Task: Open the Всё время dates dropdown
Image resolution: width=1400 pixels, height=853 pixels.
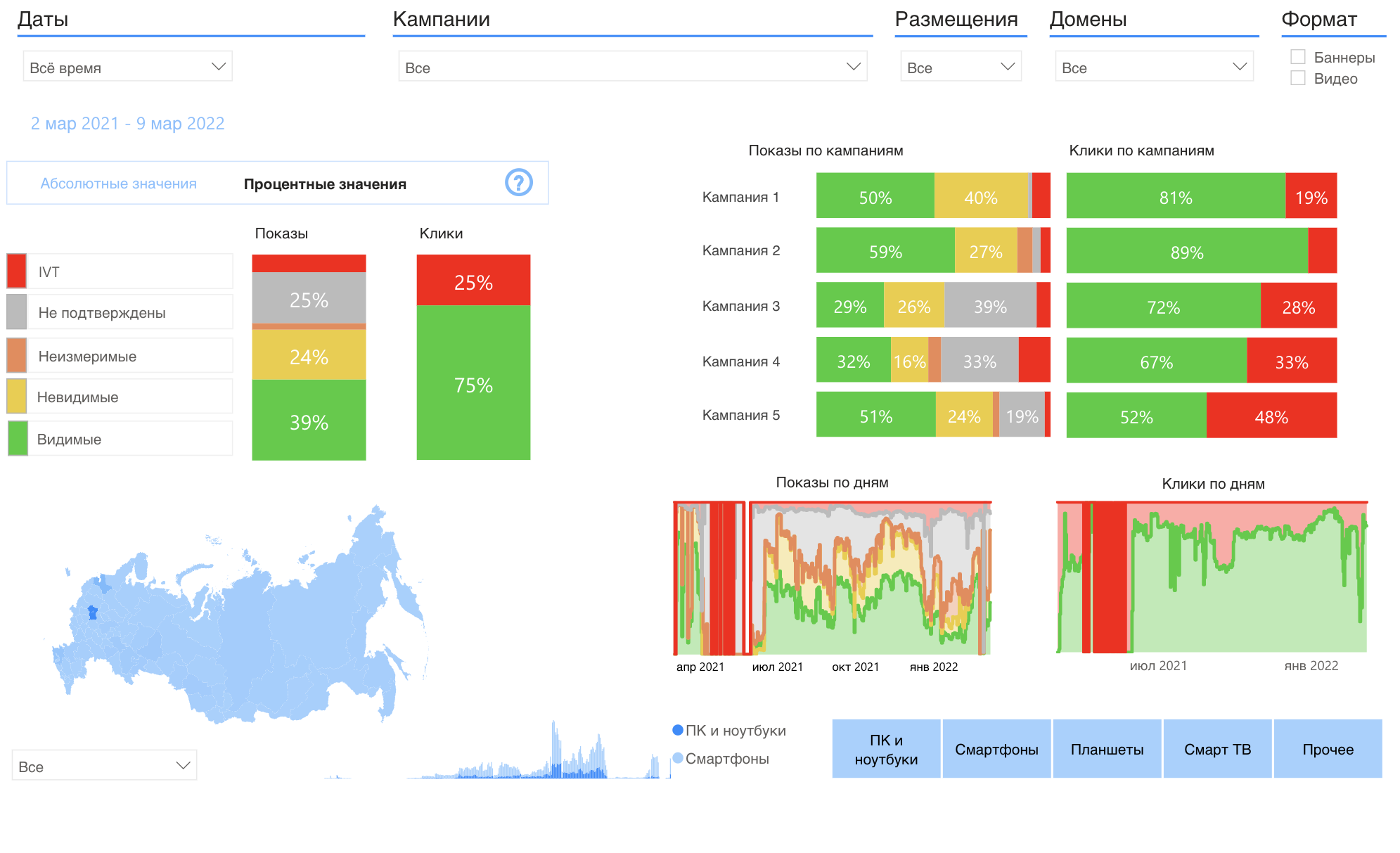Action: coord(127,67)
